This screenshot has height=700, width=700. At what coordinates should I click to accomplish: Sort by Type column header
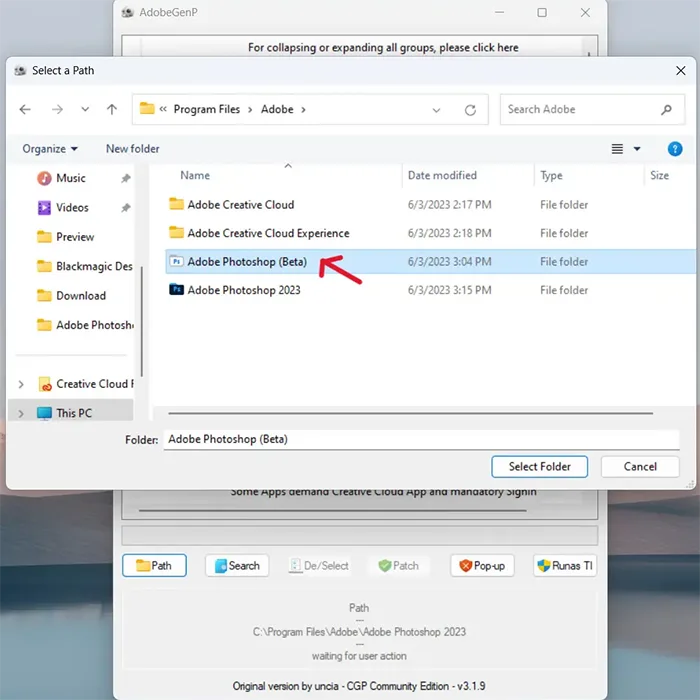point(551,175)
